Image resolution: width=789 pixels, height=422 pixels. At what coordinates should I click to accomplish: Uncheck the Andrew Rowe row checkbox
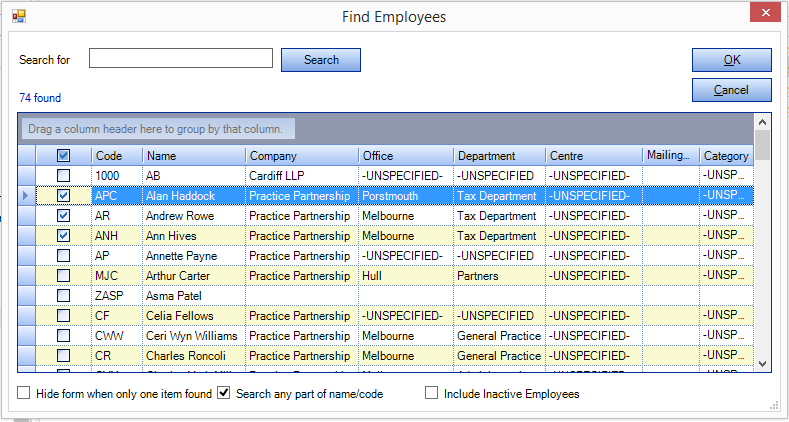pos(63,216)
